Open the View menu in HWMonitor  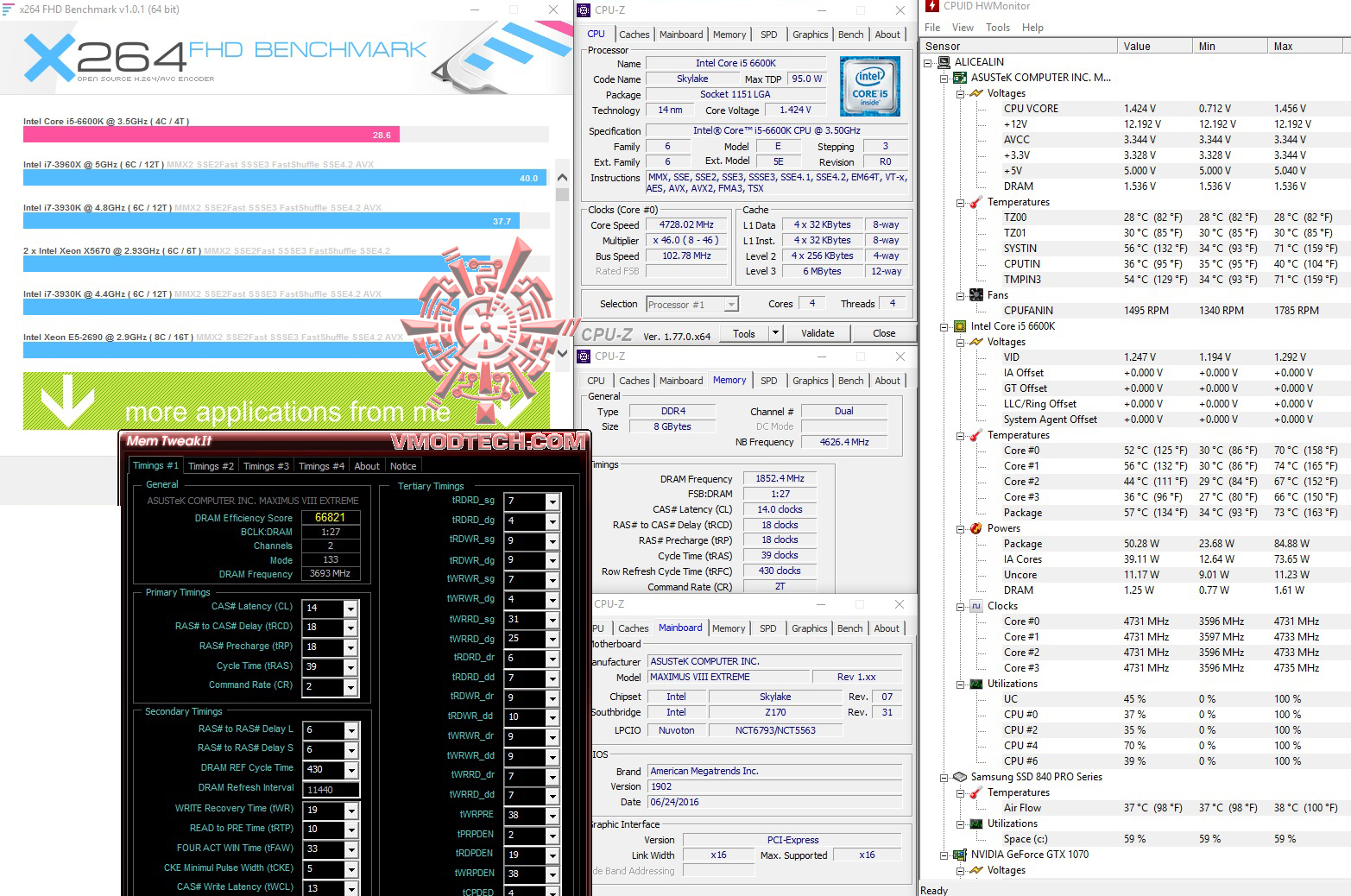tap(963, 28)
